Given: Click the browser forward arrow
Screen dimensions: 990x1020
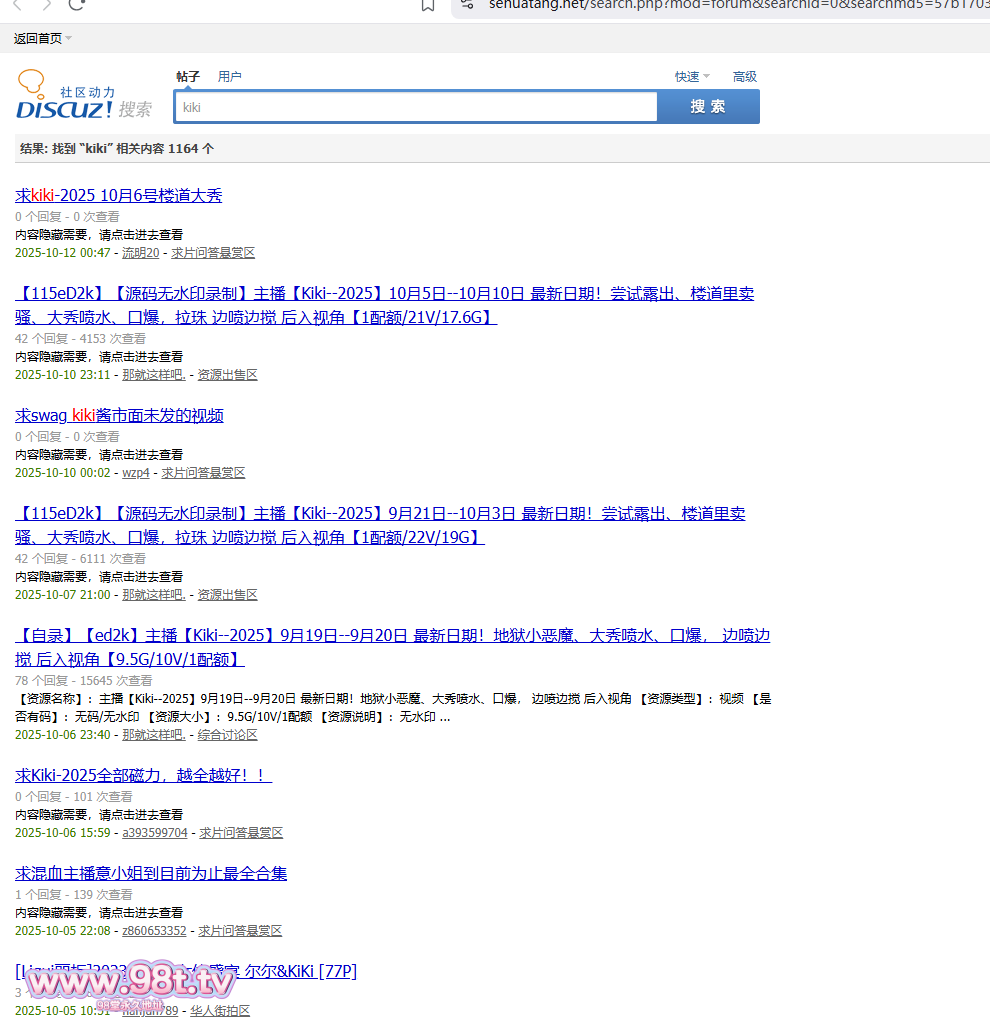Looking at the screenshot, I should pos(46,4).
